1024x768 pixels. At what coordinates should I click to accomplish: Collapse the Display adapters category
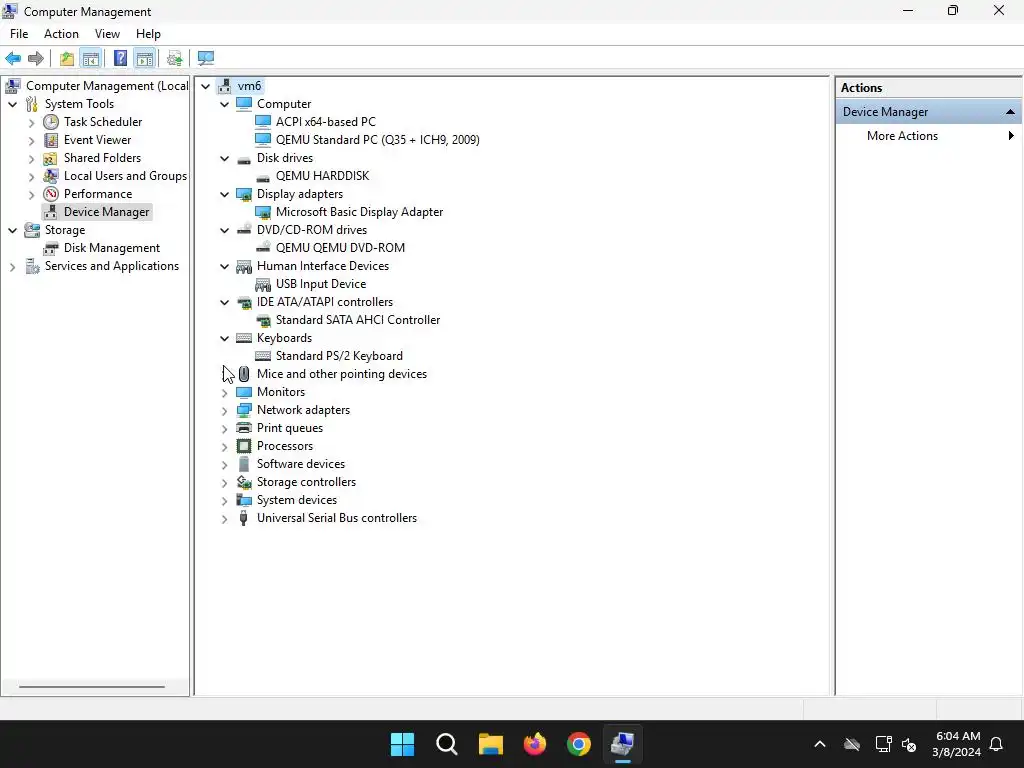tap(225, 195)
